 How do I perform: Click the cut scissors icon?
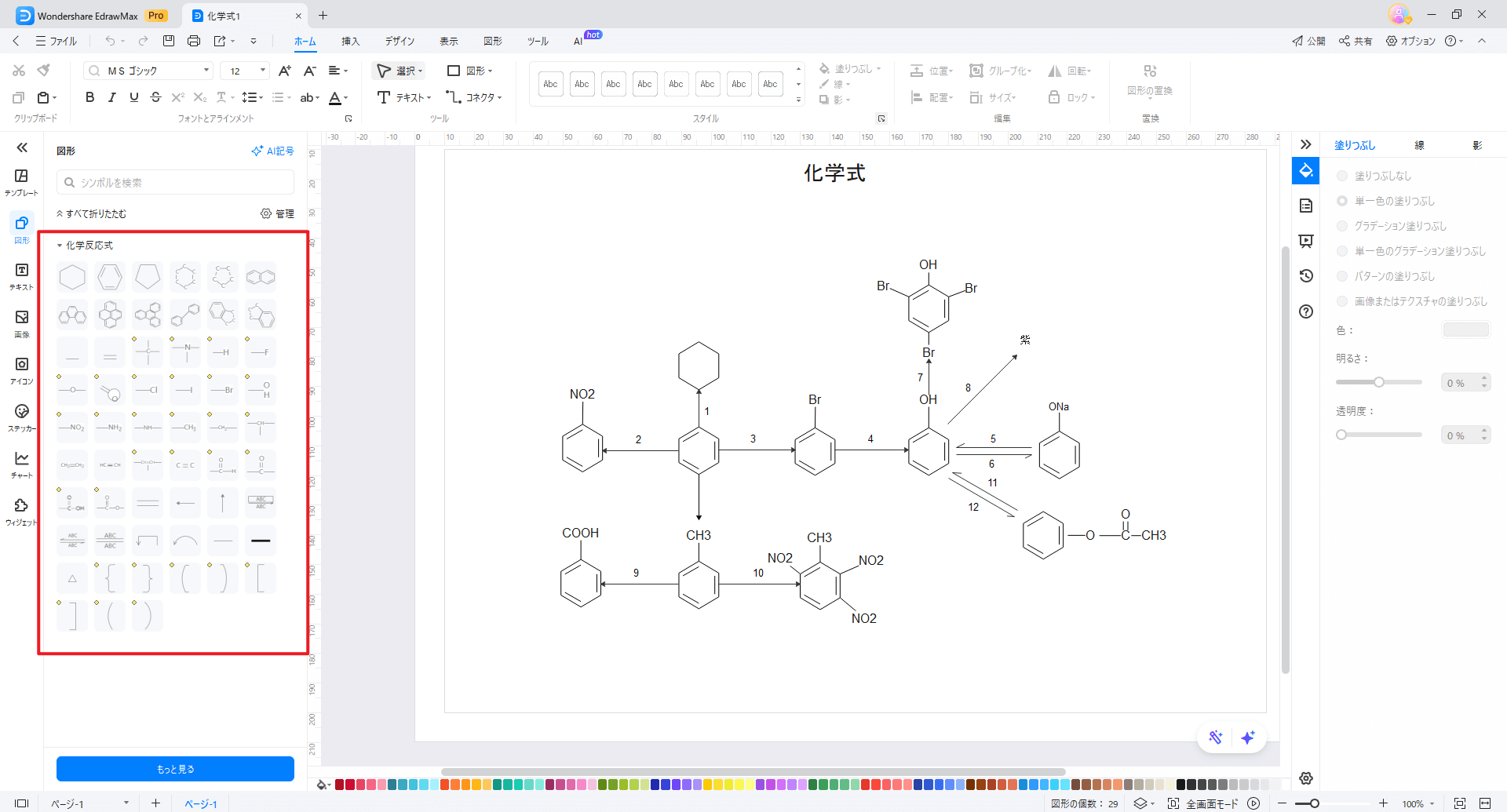[19, 71]
